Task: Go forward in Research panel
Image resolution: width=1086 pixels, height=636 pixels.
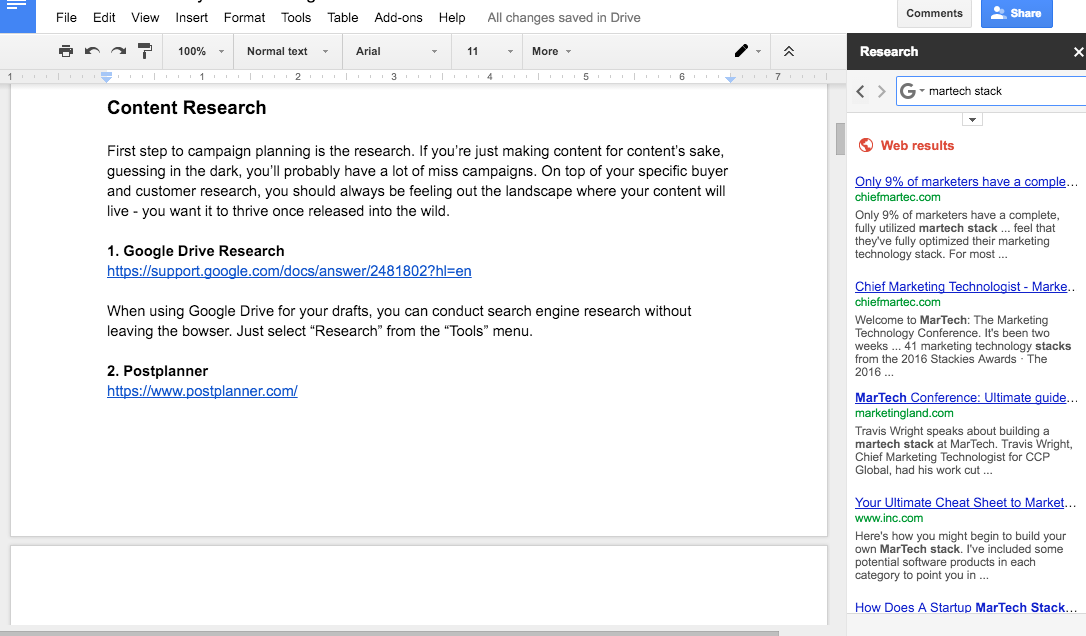Action: click(x=881, y=91)
